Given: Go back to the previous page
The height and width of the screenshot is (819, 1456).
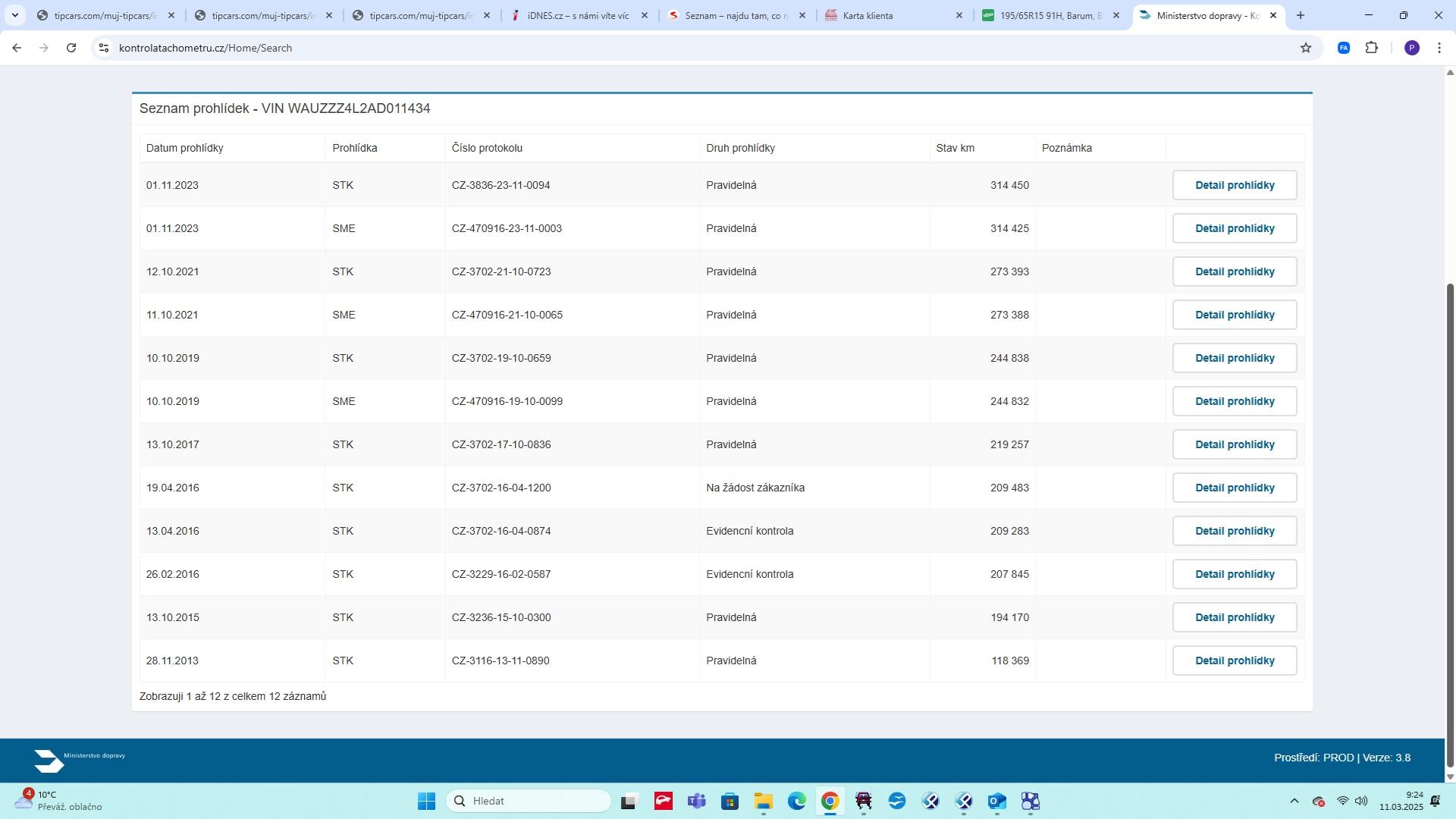Looking at the screenshot, I should 17,48.
